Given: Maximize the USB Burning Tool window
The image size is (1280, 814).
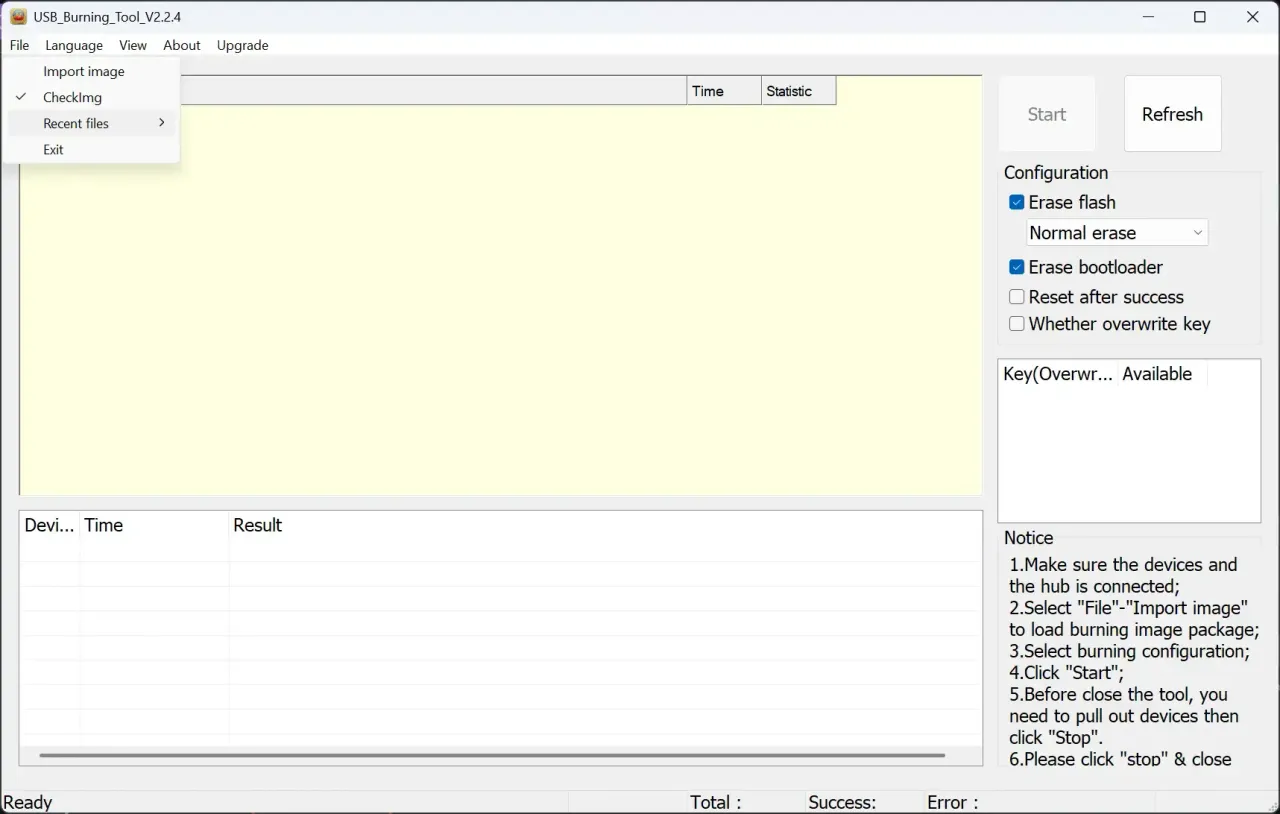Looking at the screenshot, I should coord(1200,17).
